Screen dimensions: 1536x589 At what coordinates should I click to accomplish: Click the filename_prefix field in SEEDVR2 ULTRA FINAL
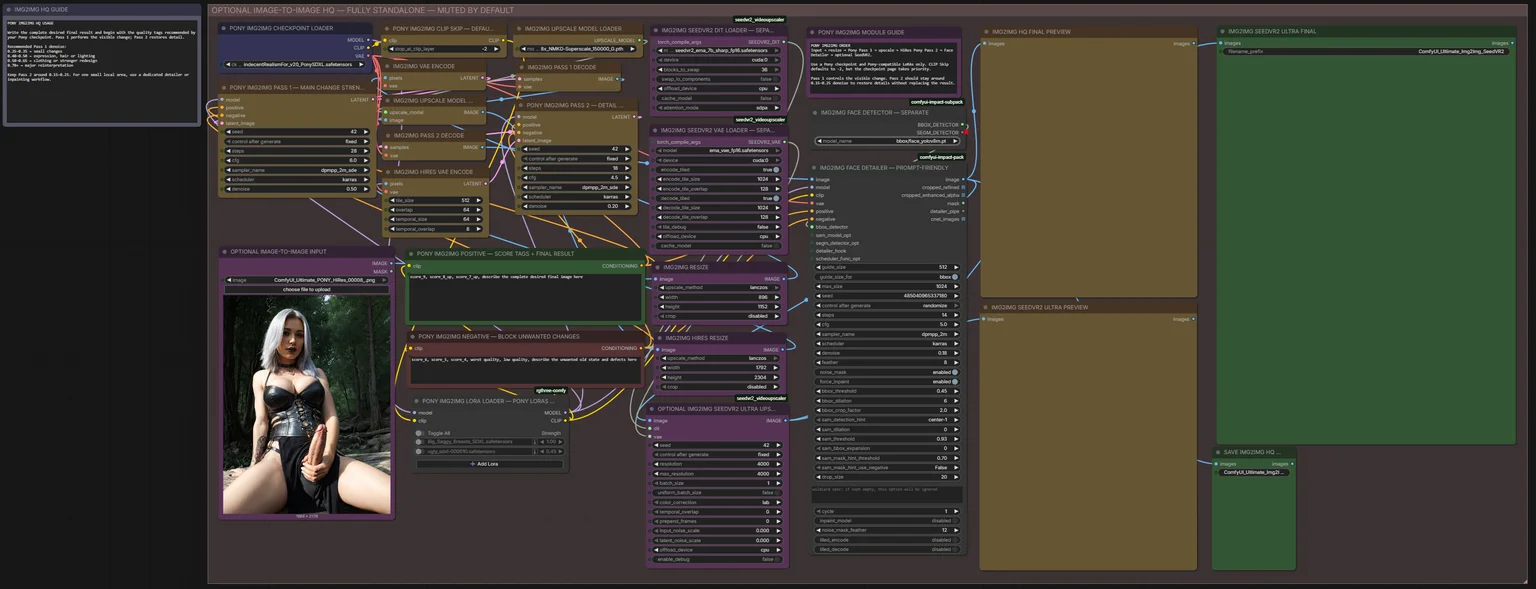(1365, 51)
